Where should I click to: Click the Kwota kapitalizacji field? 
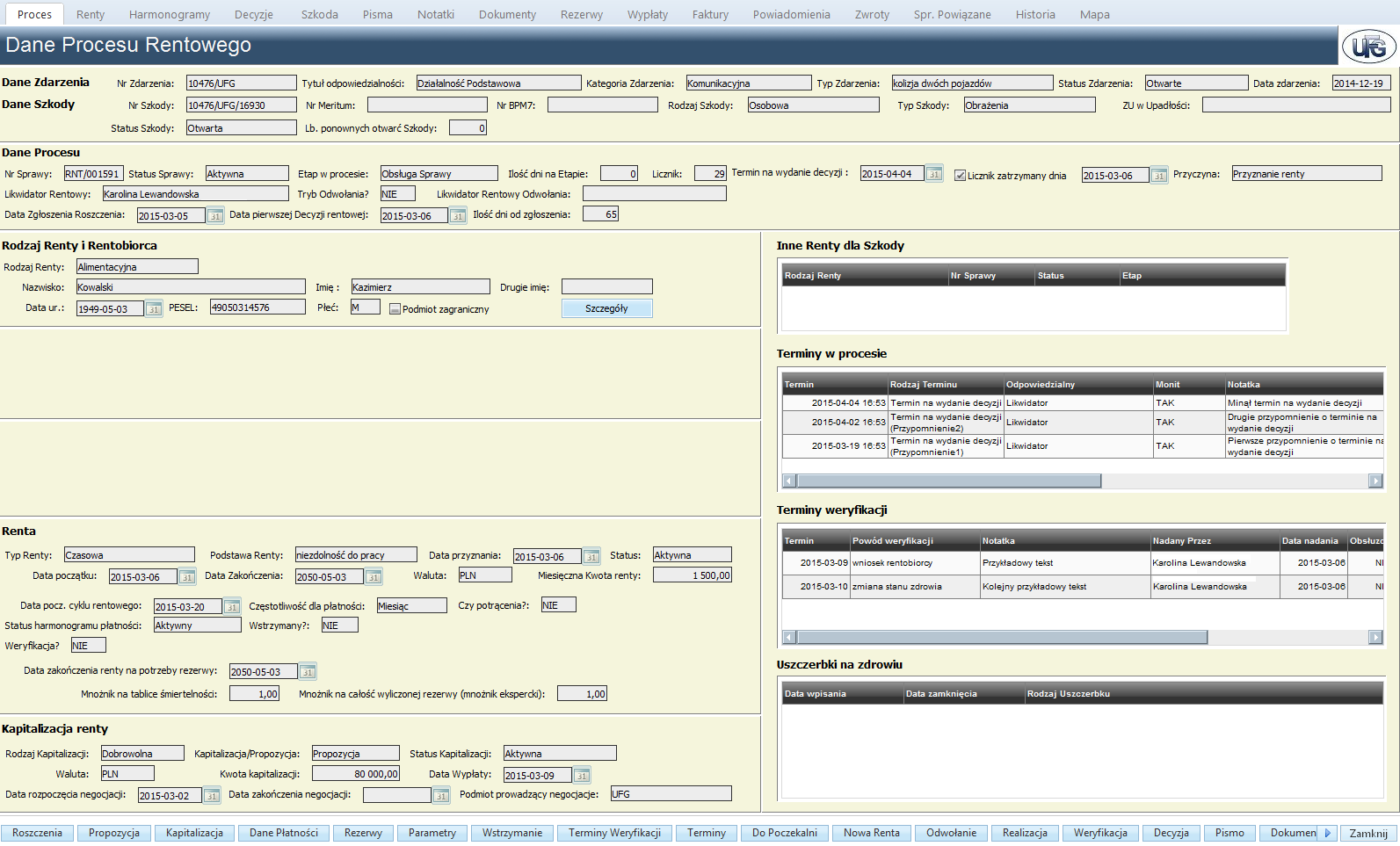(356, 774)
